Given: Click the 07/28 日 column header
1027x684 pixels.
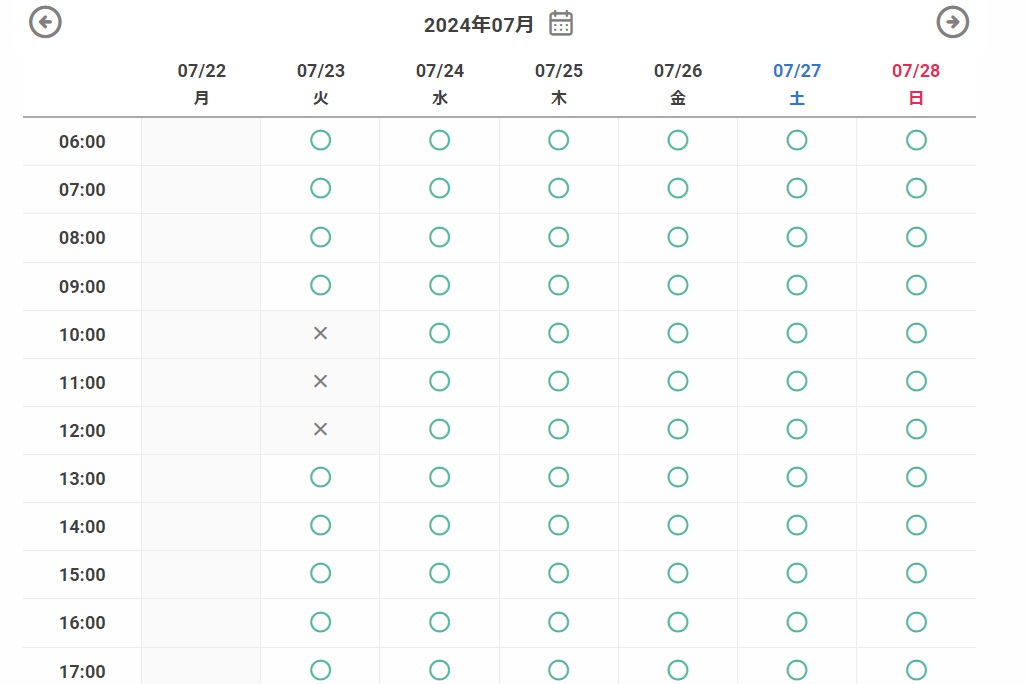Looking at the screenshot, I should tap(916, 84).
